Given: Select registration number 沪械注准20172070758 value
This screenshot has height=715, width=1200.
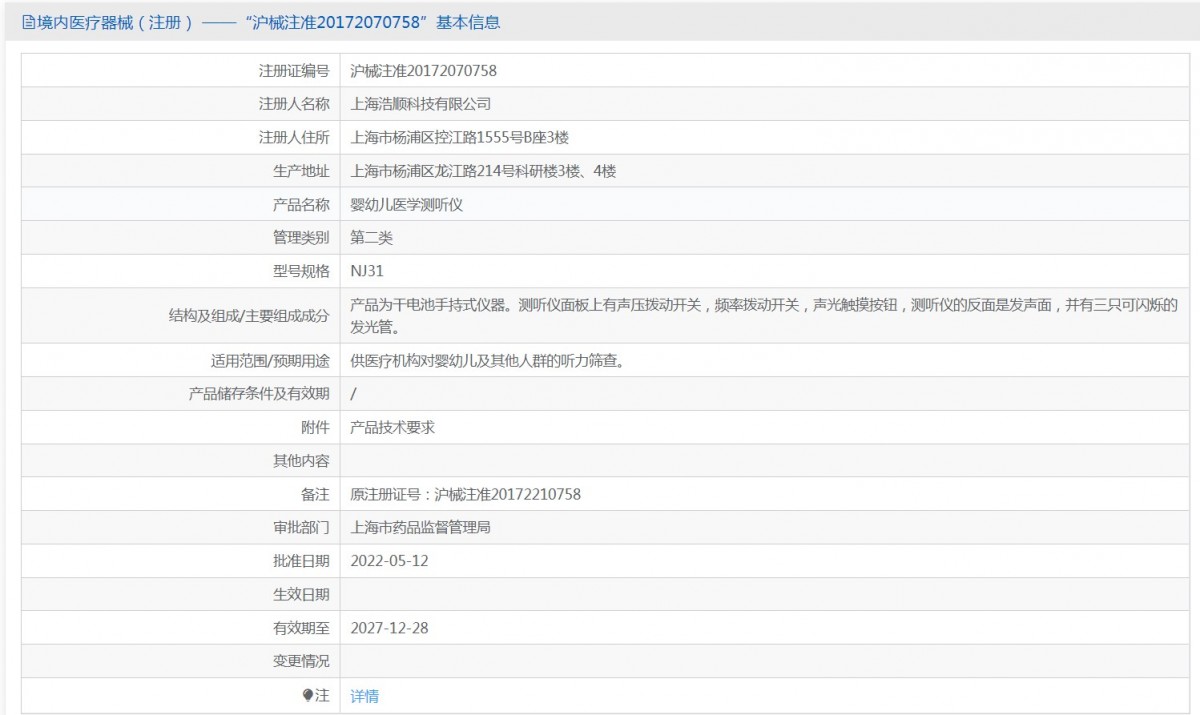Looking at the screenshot, I should 424,71.
